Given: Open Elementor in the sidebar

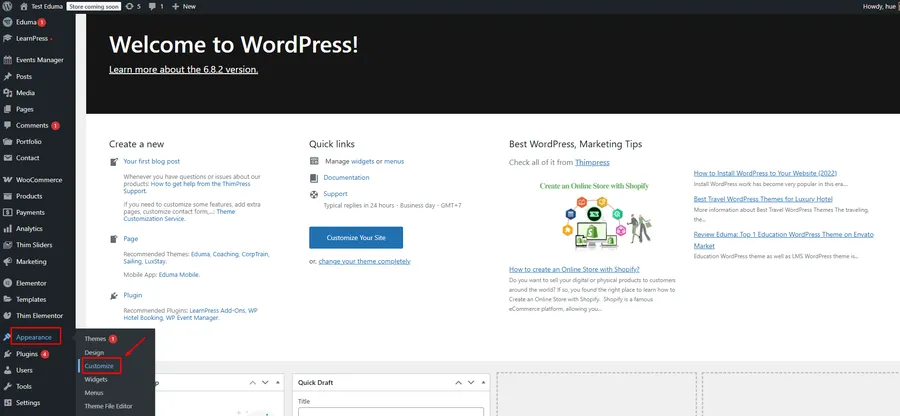Looking at the screenshot, I should tap(31, 283).
